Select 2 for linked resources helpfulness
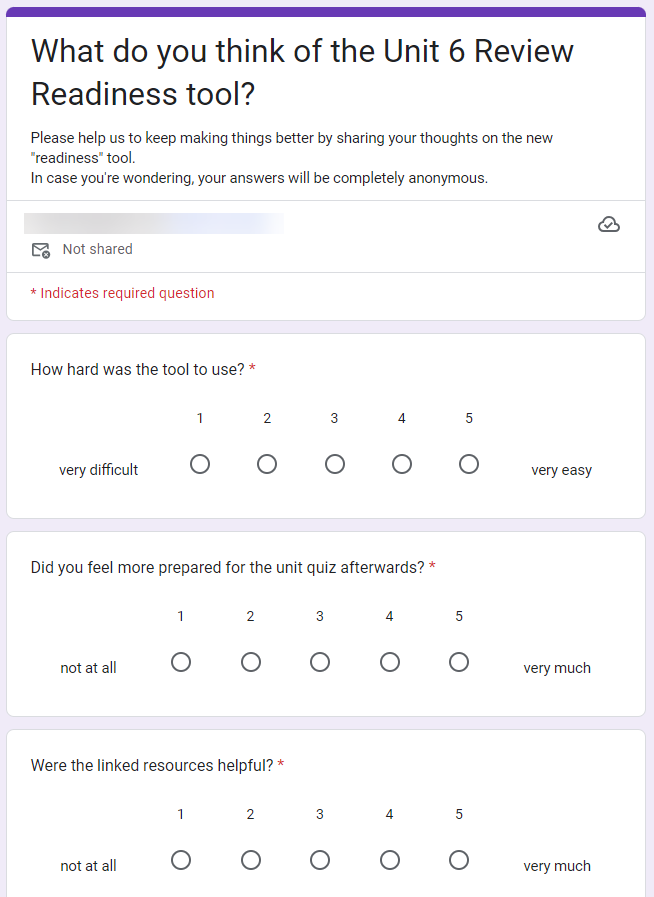The image size is (654, 897). click(251, 860)
